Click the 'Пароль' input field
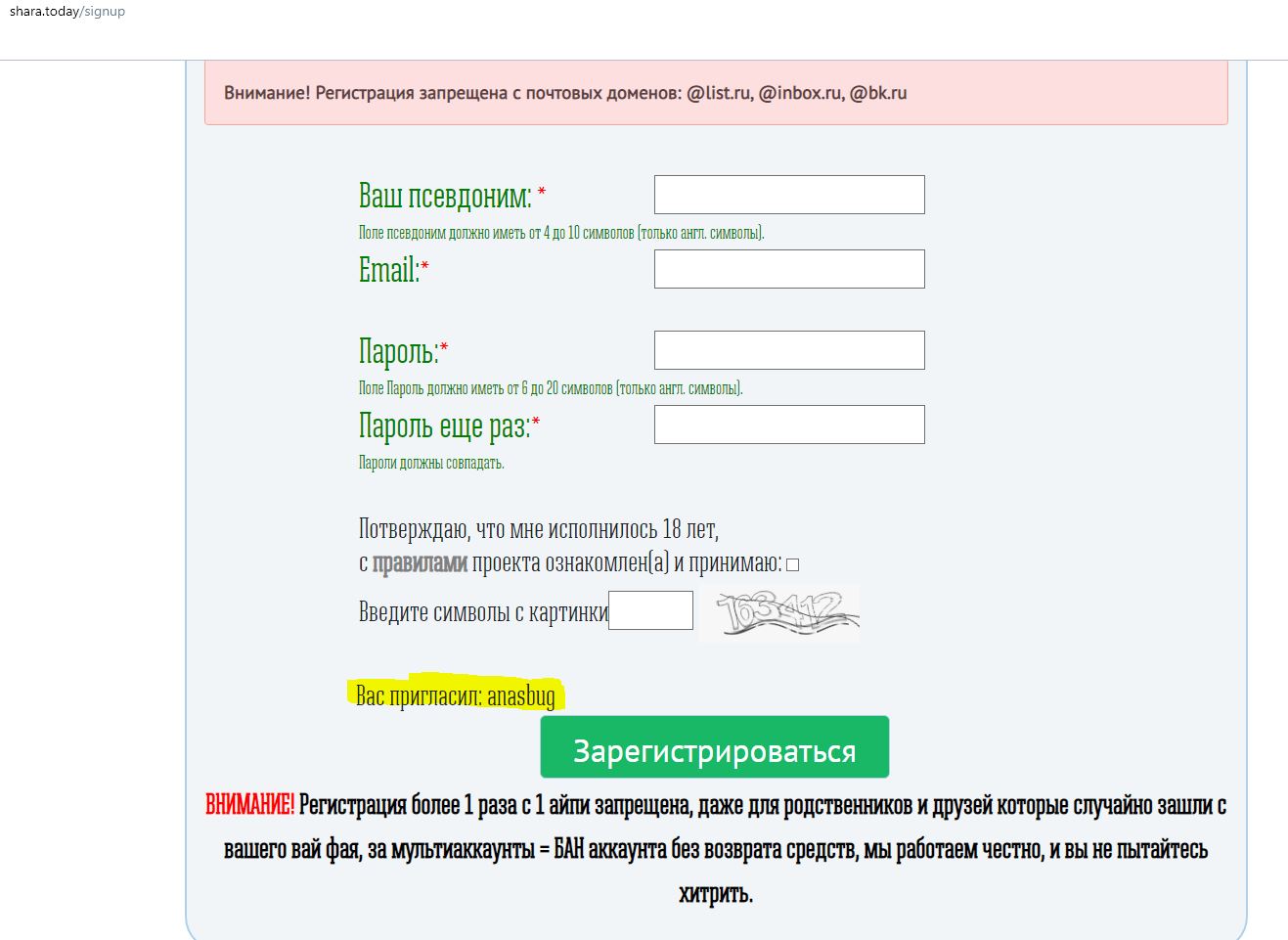Image resolution: width=1288 pixels, height=940 pixels. pos(788,350)
